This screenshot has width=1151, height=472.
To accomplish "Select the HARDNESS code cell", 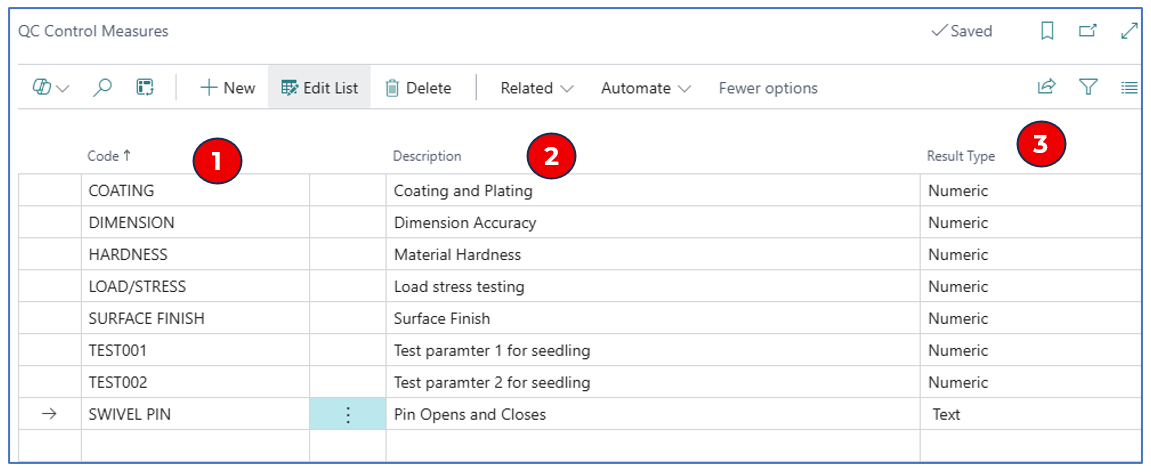I will point(128,254).
